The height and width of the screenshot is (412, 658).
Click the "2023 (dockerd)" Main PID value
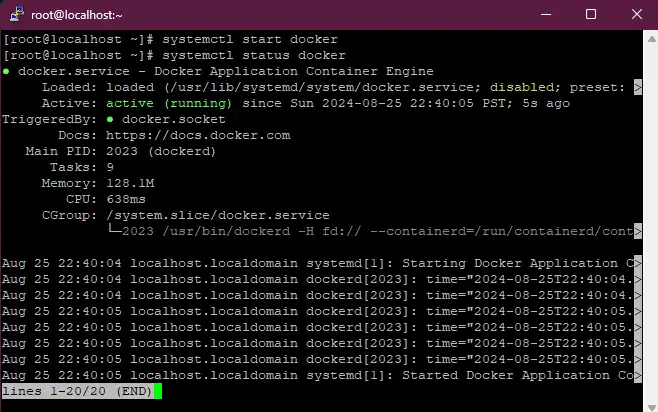pyautogui.click(x=161, y=151)
